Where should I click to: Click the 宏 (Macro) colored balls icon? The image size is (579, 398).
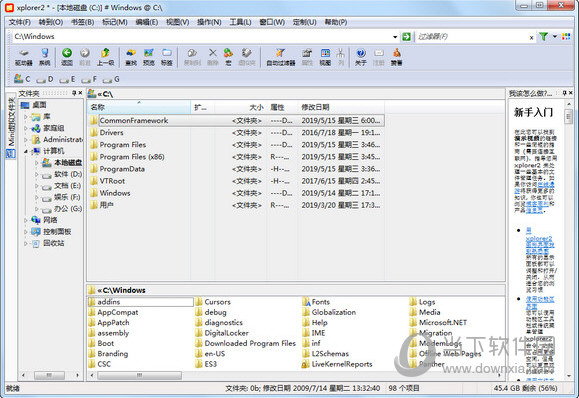(x=228, y=57)
